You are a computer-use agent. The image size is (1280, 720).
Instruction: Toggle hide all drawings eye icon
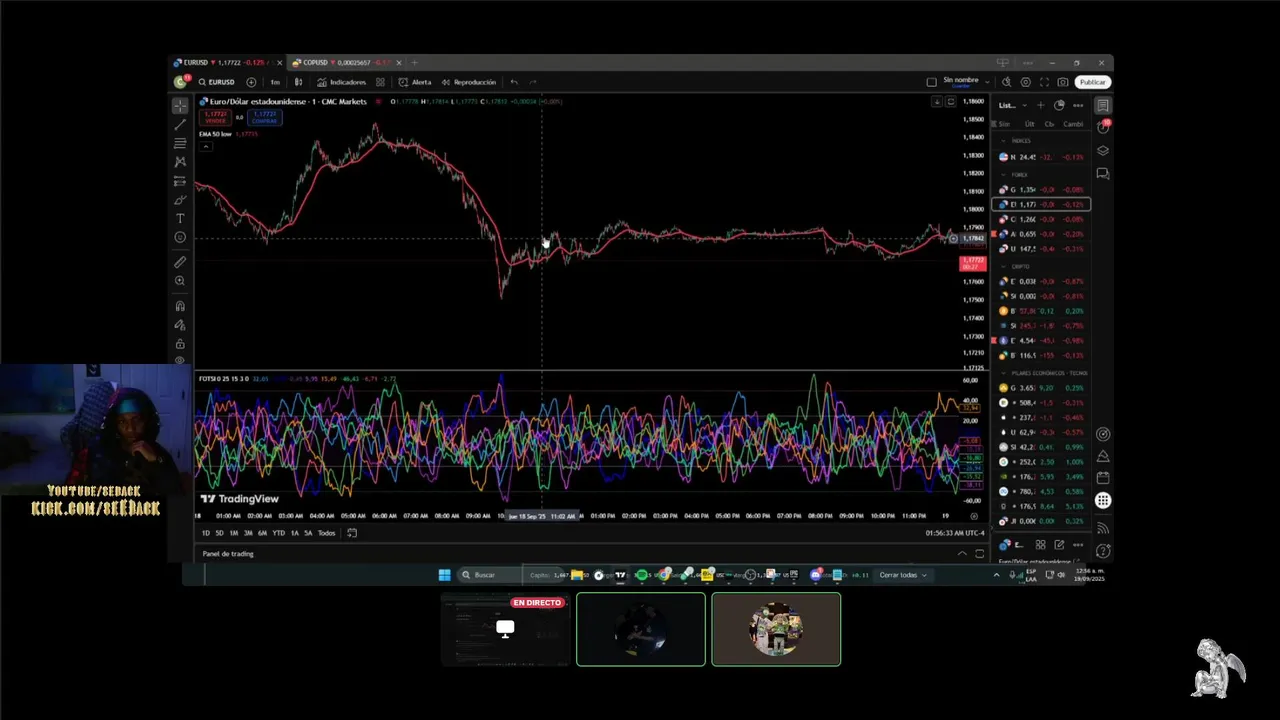[180, 360]
